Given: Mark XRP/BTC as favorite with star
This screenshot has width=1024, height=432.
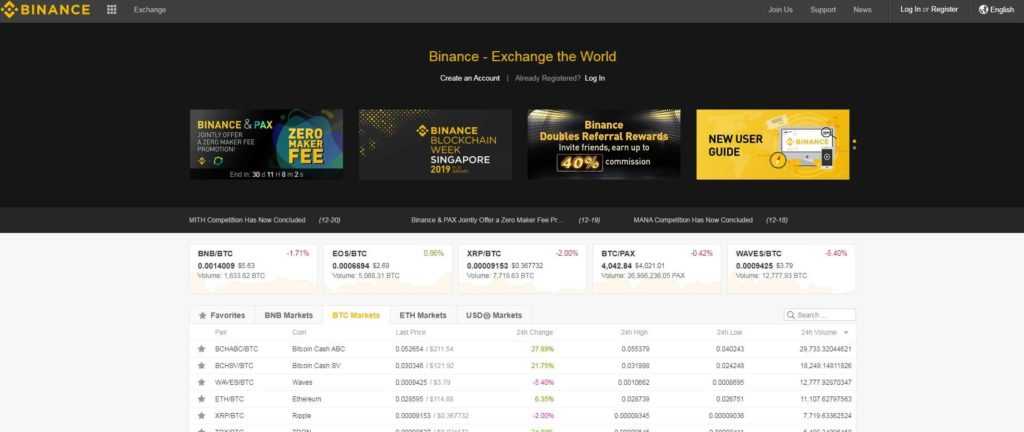Looking at the screenshot, I should click(201, 414).
